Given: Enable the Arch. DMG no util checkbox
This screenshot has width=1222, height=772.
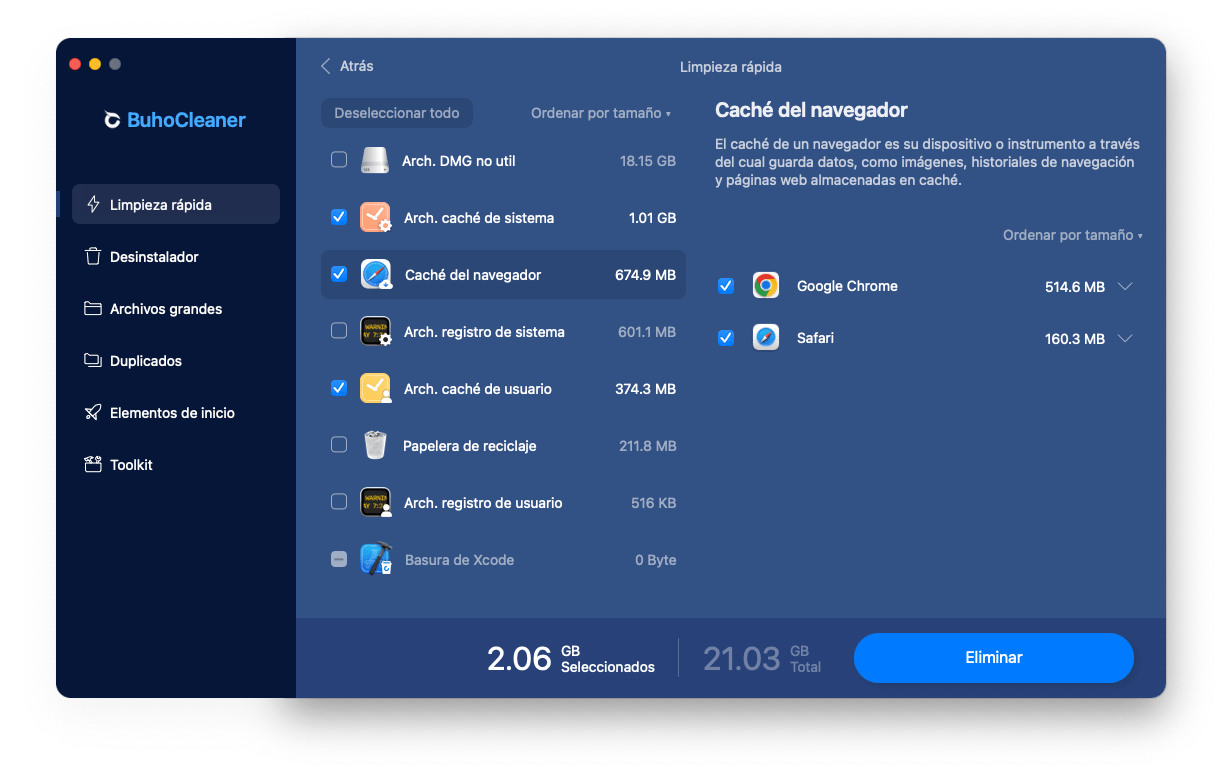Looking at the screenshot, I should pyautogui.click(x=339, y=160).
